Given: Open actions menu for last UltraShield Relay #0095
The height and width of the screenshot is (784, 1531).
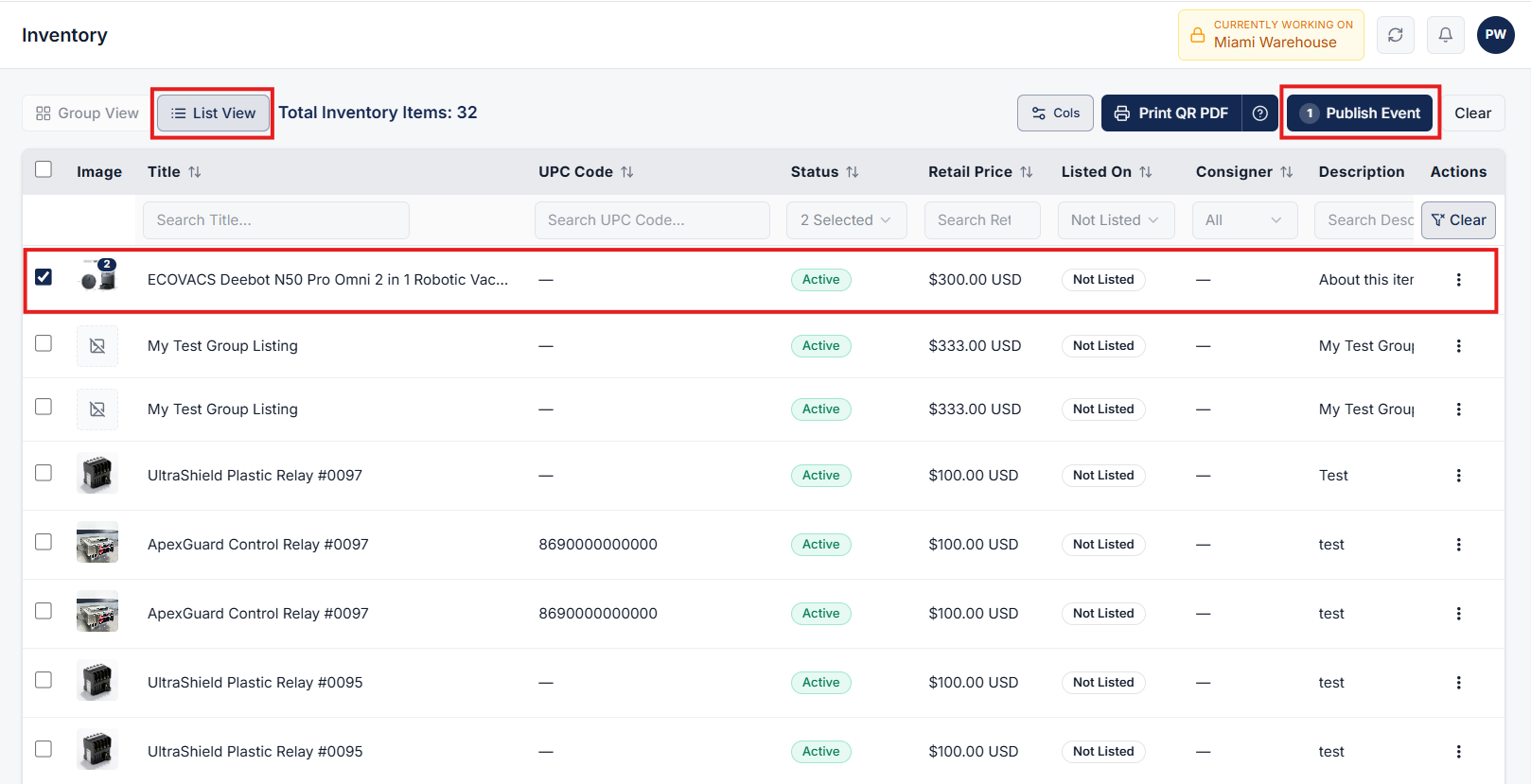Looking at the screenshot, I should [x=1458, y=752].
